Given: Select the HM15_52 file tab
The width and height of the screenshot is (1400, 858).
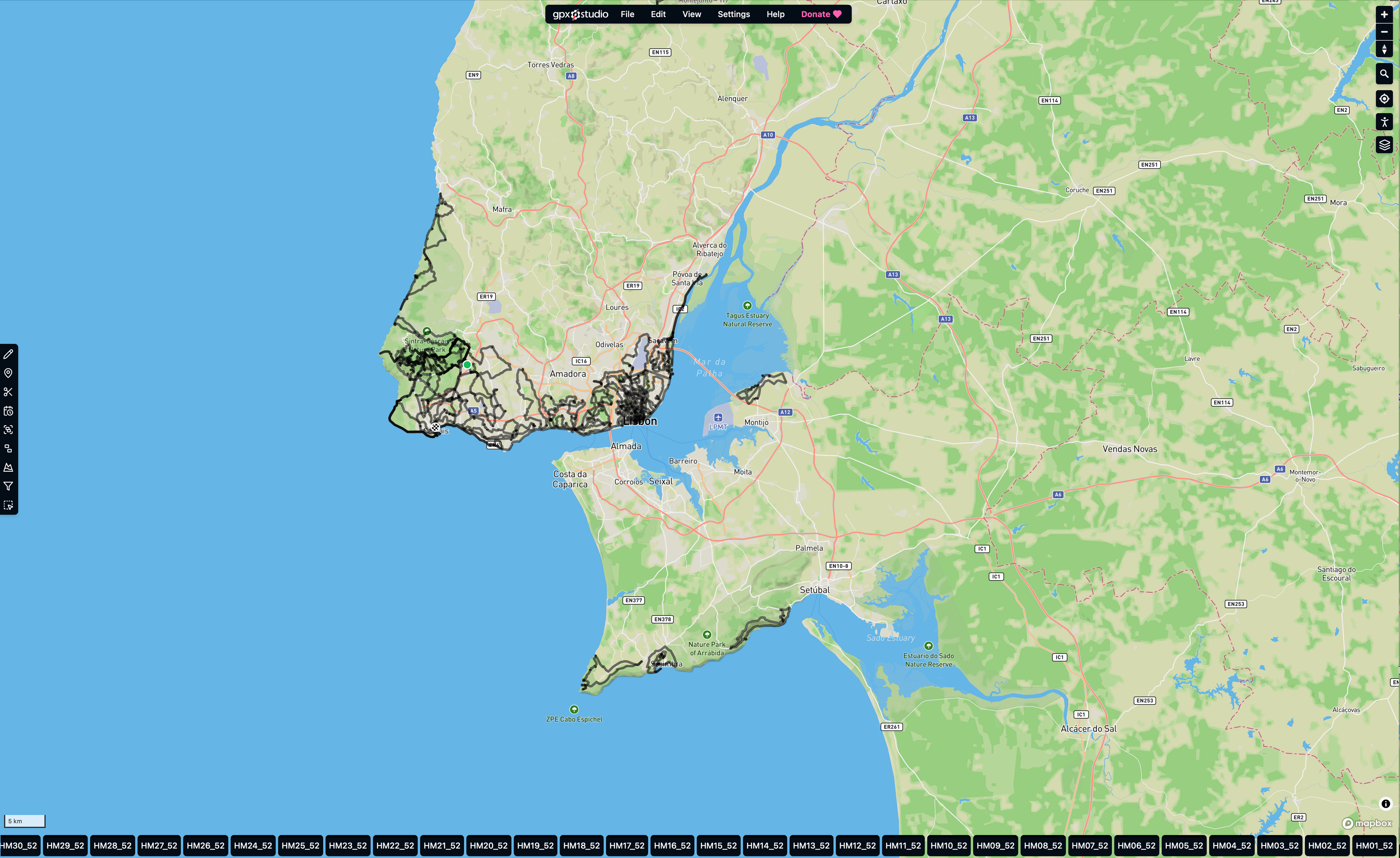Looking at the screenshot, I should point(718,845).
